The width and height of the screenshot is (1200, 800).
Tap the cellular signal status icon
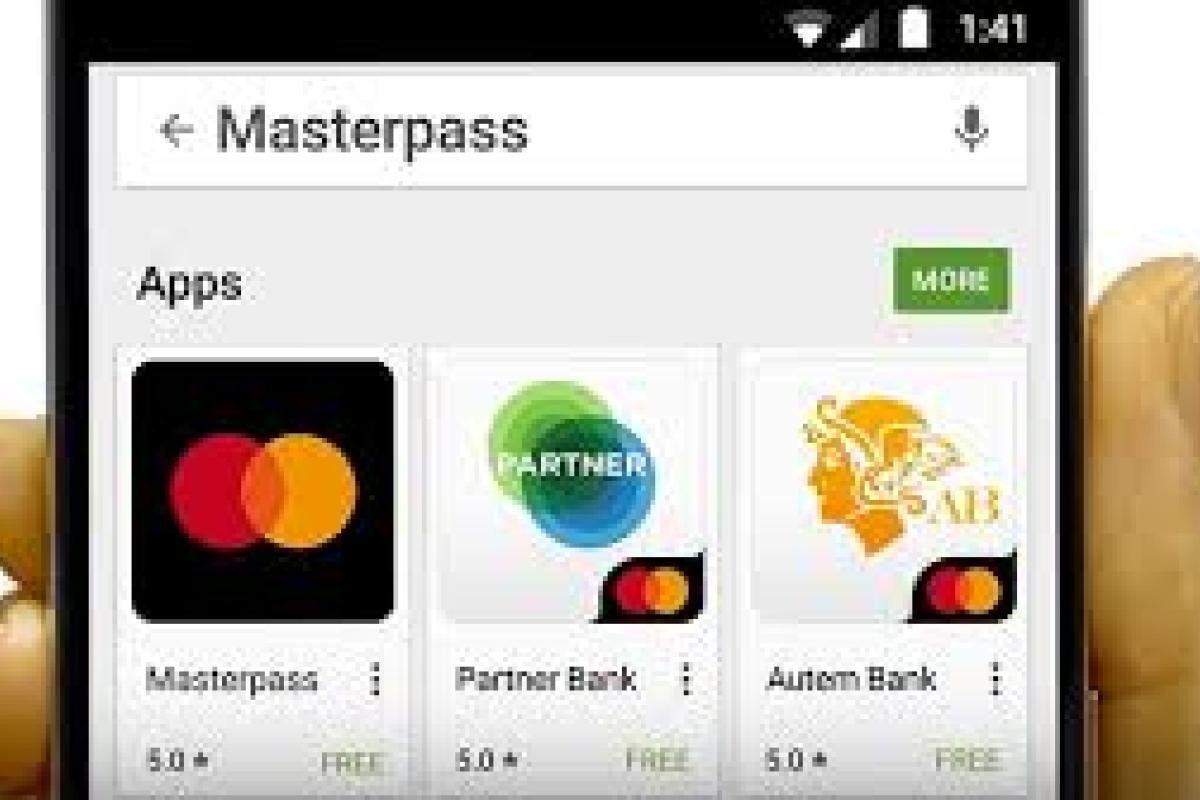859,29
